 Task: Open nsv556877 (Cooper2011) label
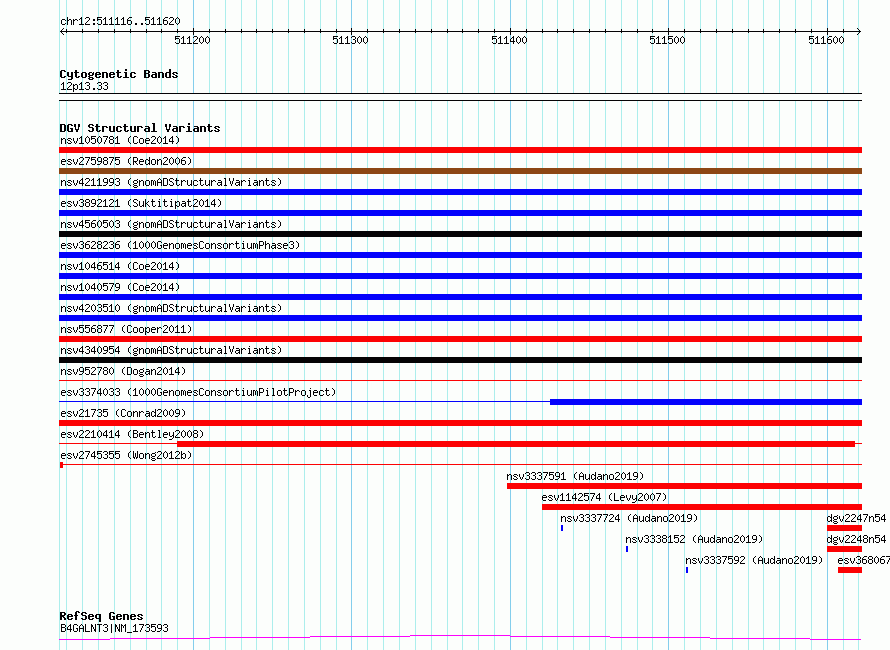pos(126,329)
